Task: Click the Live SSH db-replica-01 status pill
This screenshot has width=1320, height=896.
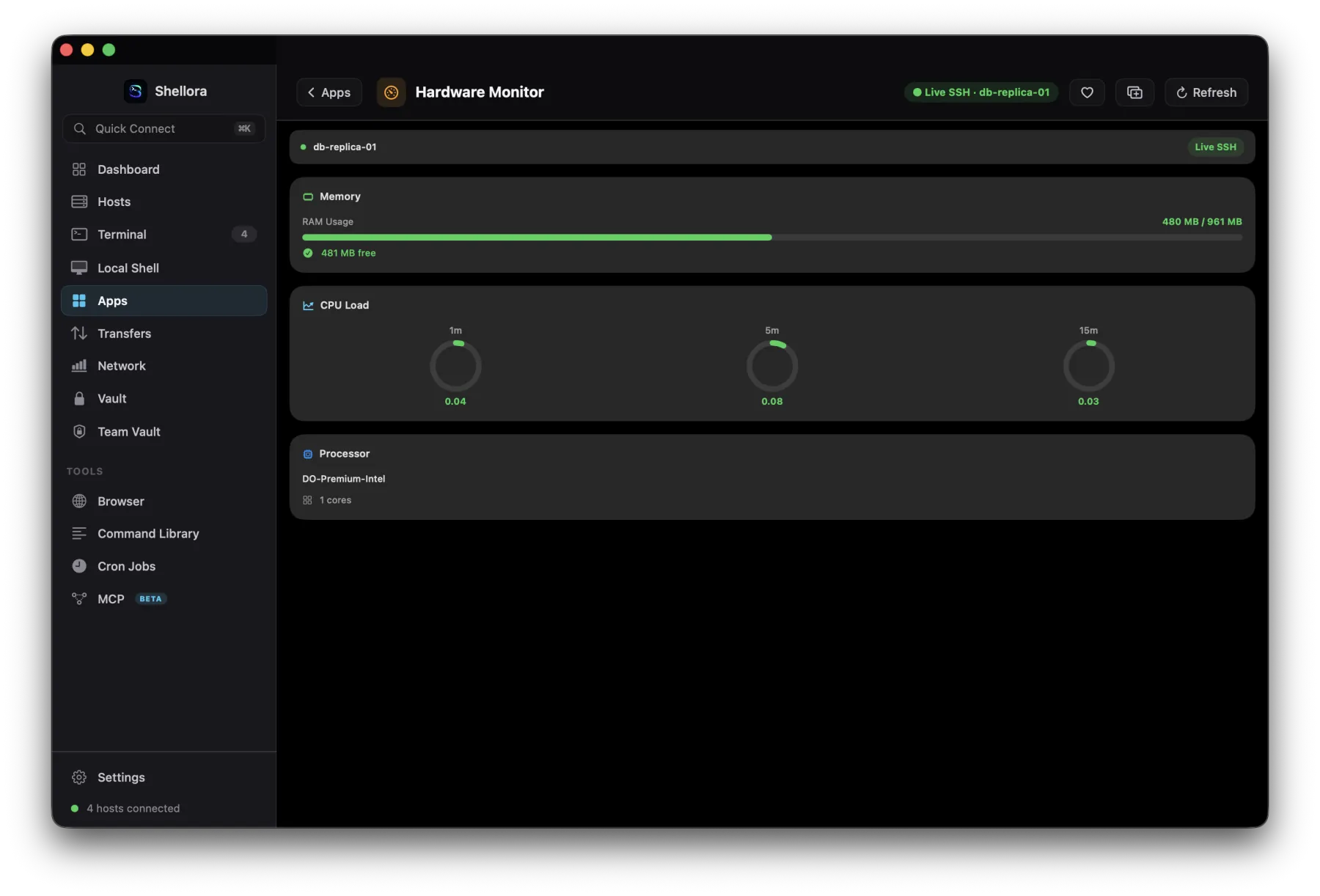Action: coord(981,92)
